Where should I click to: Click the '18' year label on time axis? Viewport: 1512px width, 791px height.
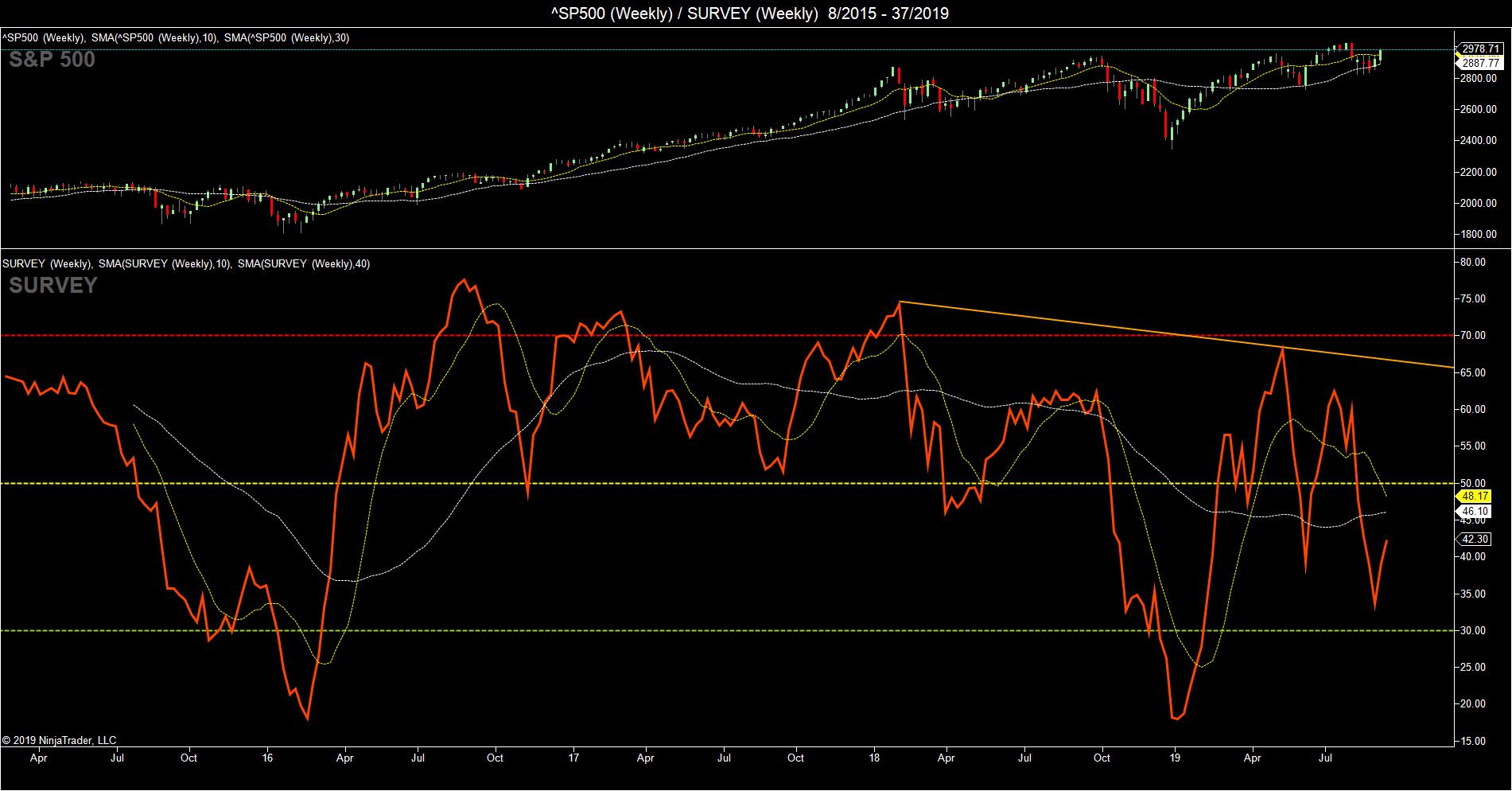click(874, 758)
